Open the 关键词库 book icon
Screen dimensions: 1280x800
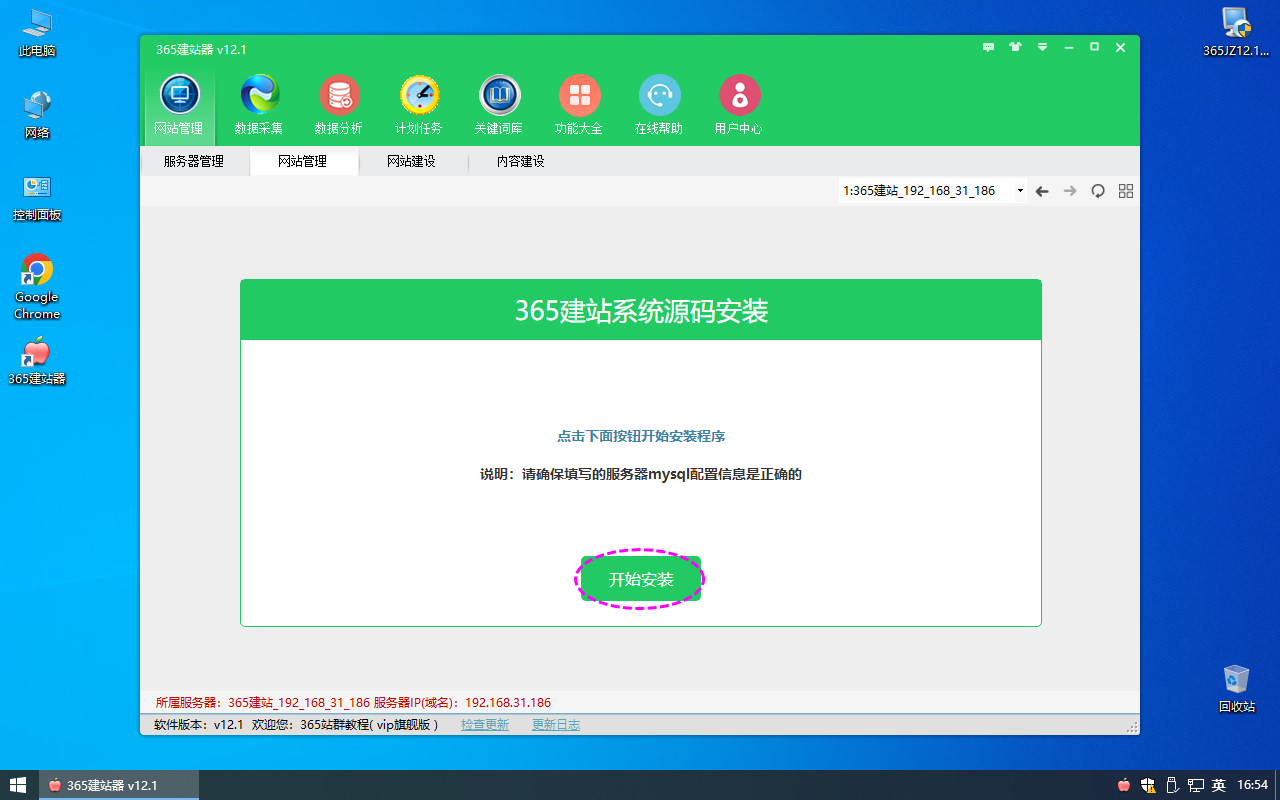click(x=499, y=104)
